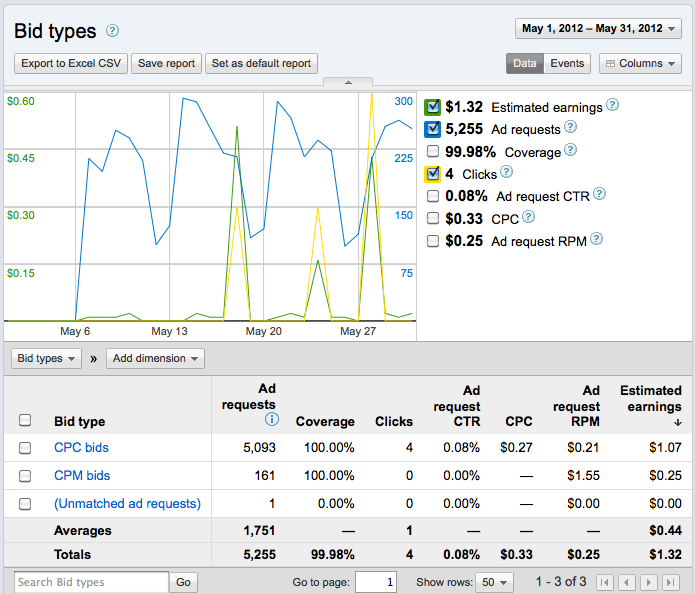Open the CPC bids link

point(82,447)
